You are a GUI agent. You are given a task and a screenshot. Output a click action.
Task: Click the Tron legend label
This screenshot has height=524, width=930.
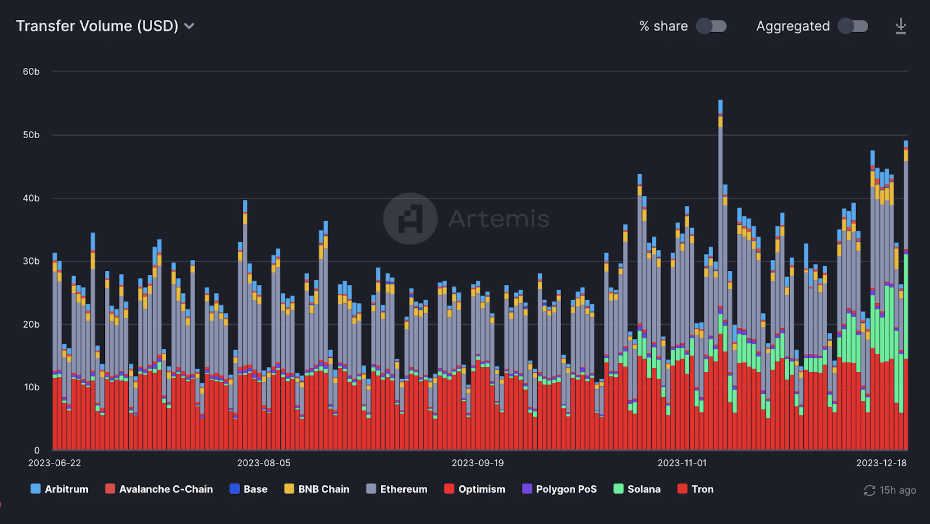click(702, 489)
